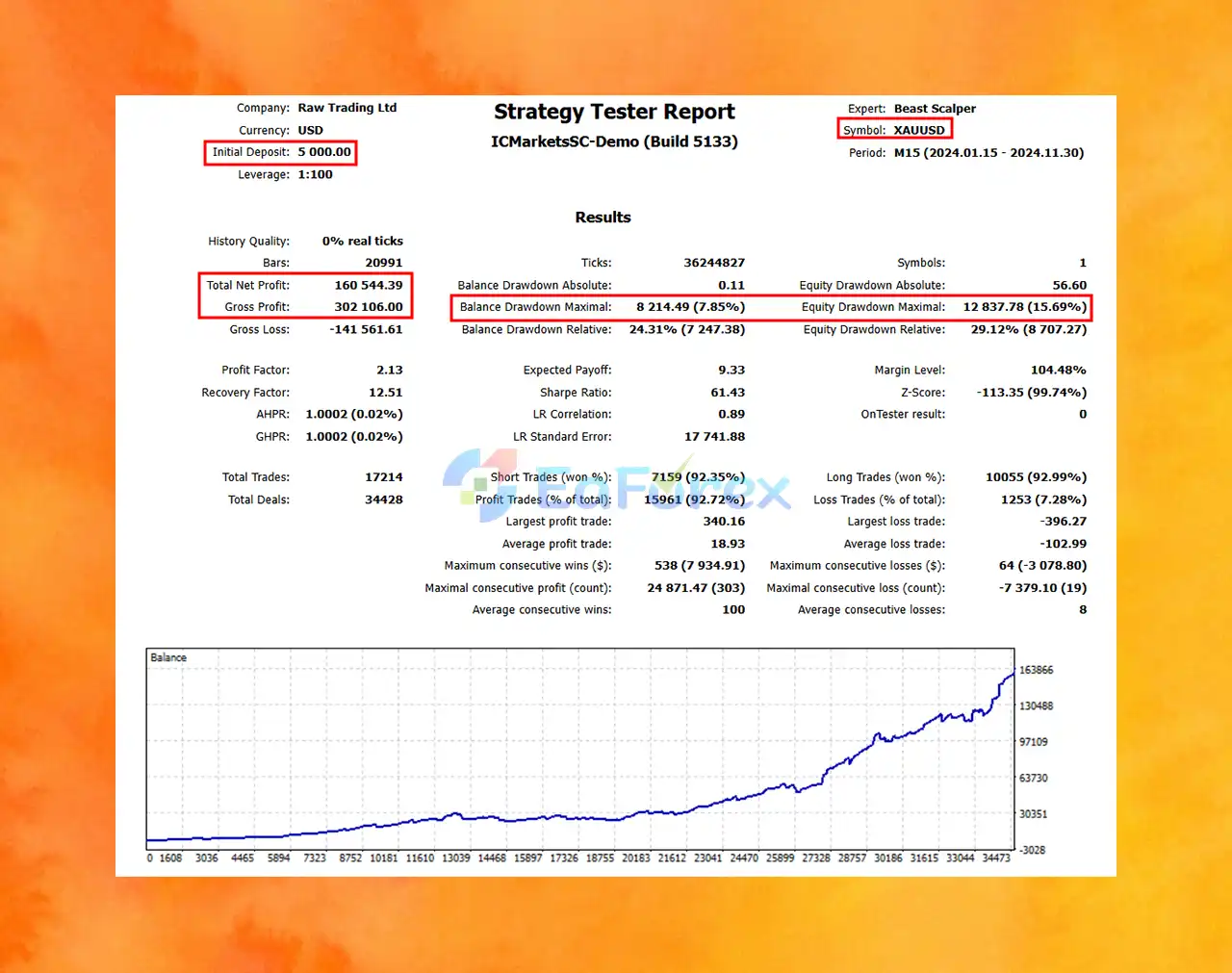Click the Bars value 20991
The height and width of the screenshot is (973, 1232).
coord(384,263)
